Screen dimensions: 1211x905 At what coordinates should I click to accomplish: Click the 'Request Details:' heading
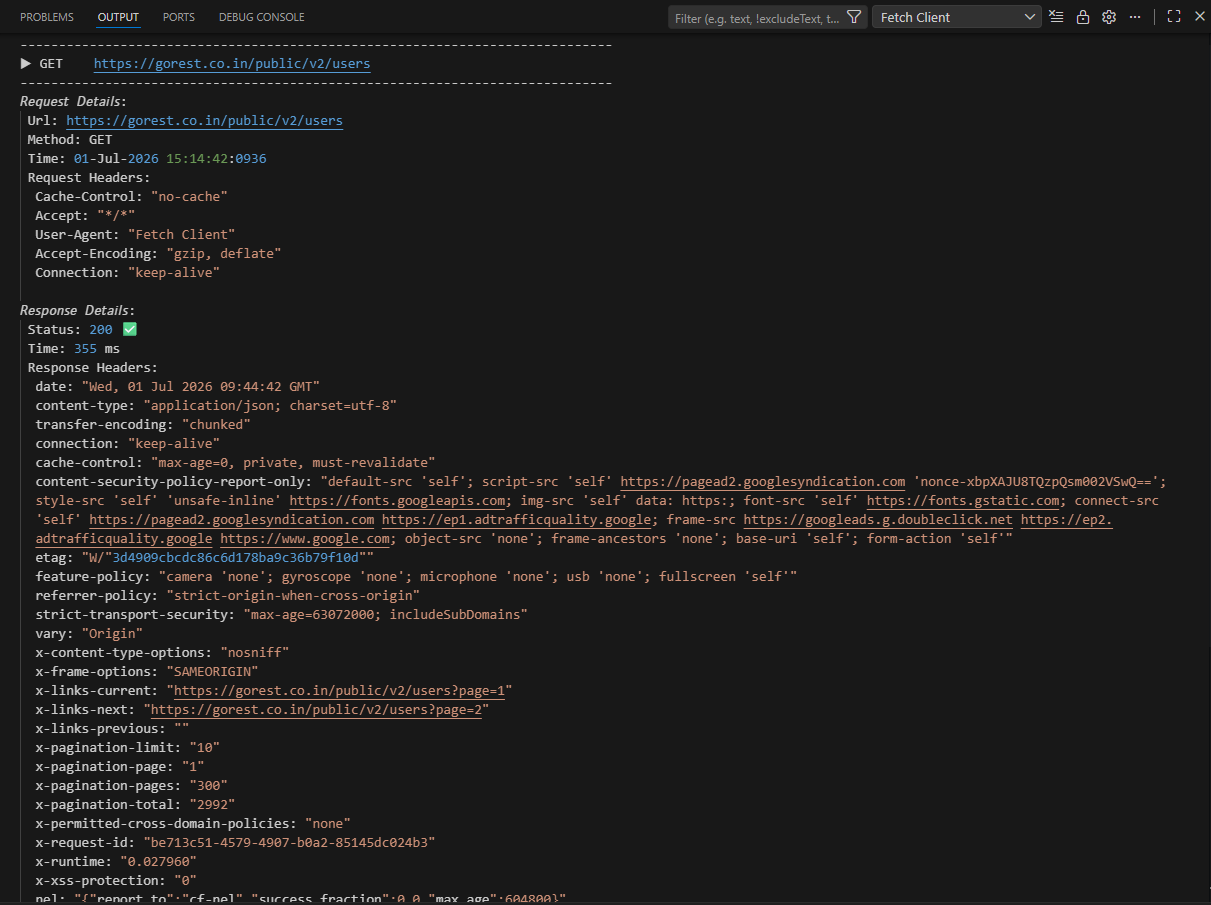73,102
